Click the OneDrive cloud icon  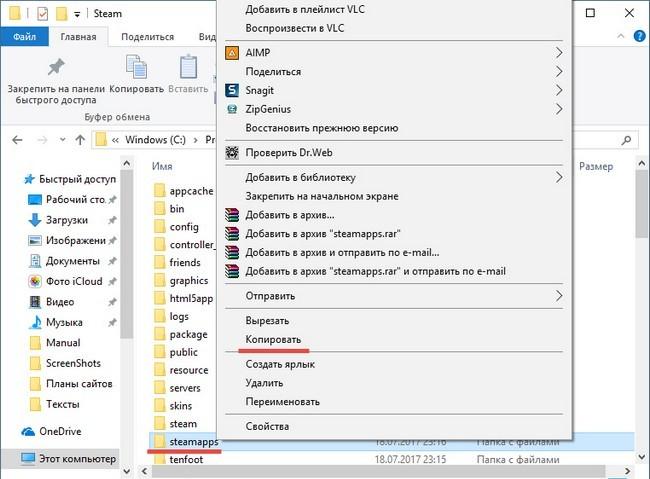(28, 432)
